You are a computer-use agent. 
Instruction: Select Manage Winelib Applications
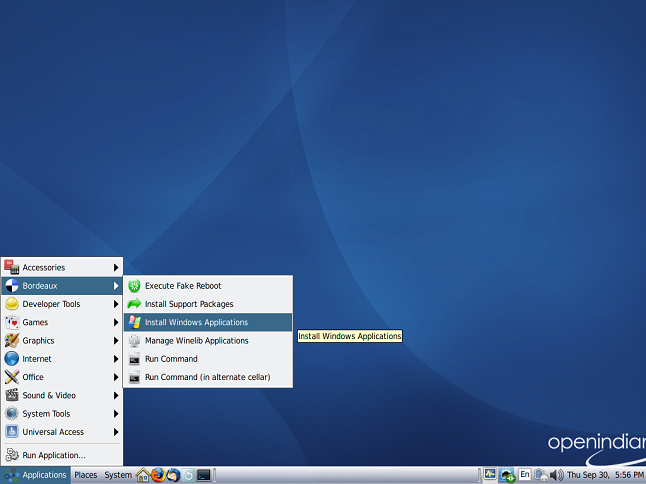[x=208, y=341]
